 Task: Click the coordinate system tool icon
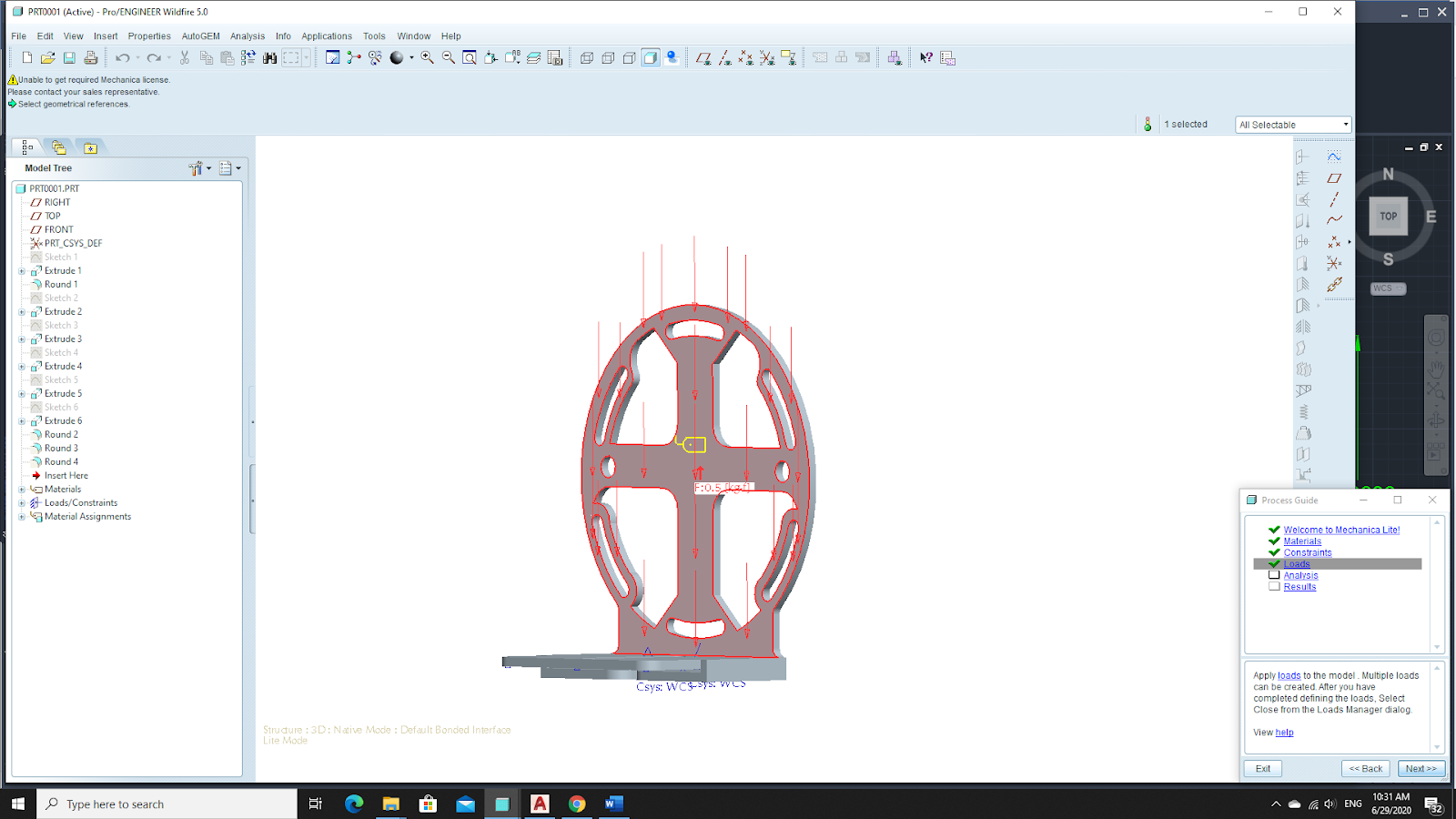pos(1334,264)
